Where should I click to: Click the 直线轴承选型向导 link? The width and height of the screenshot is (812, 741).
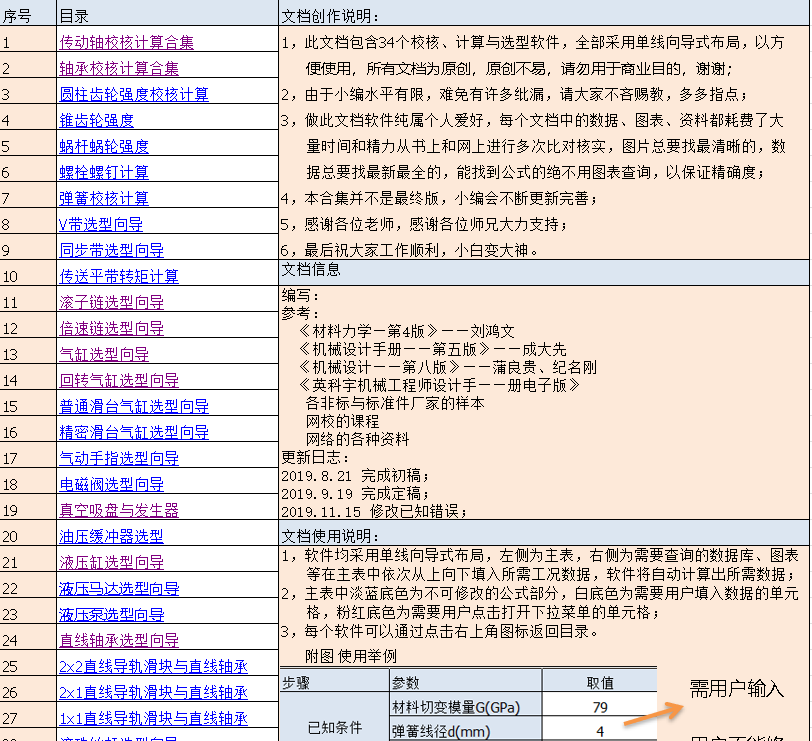click(119, 640)
